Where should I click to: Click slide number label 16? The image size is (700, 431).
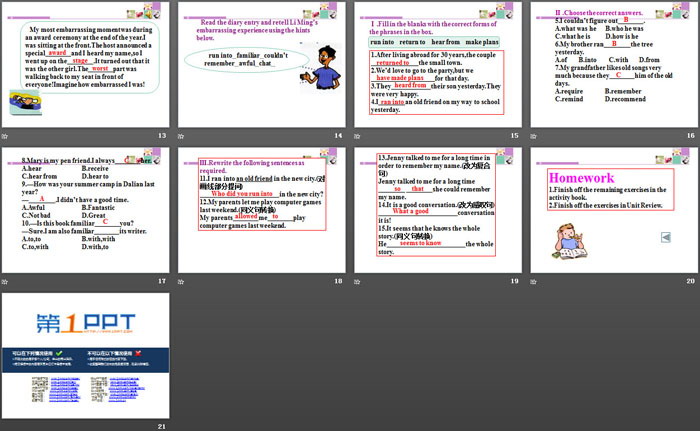pyautogui.click(x=691, y=135)
